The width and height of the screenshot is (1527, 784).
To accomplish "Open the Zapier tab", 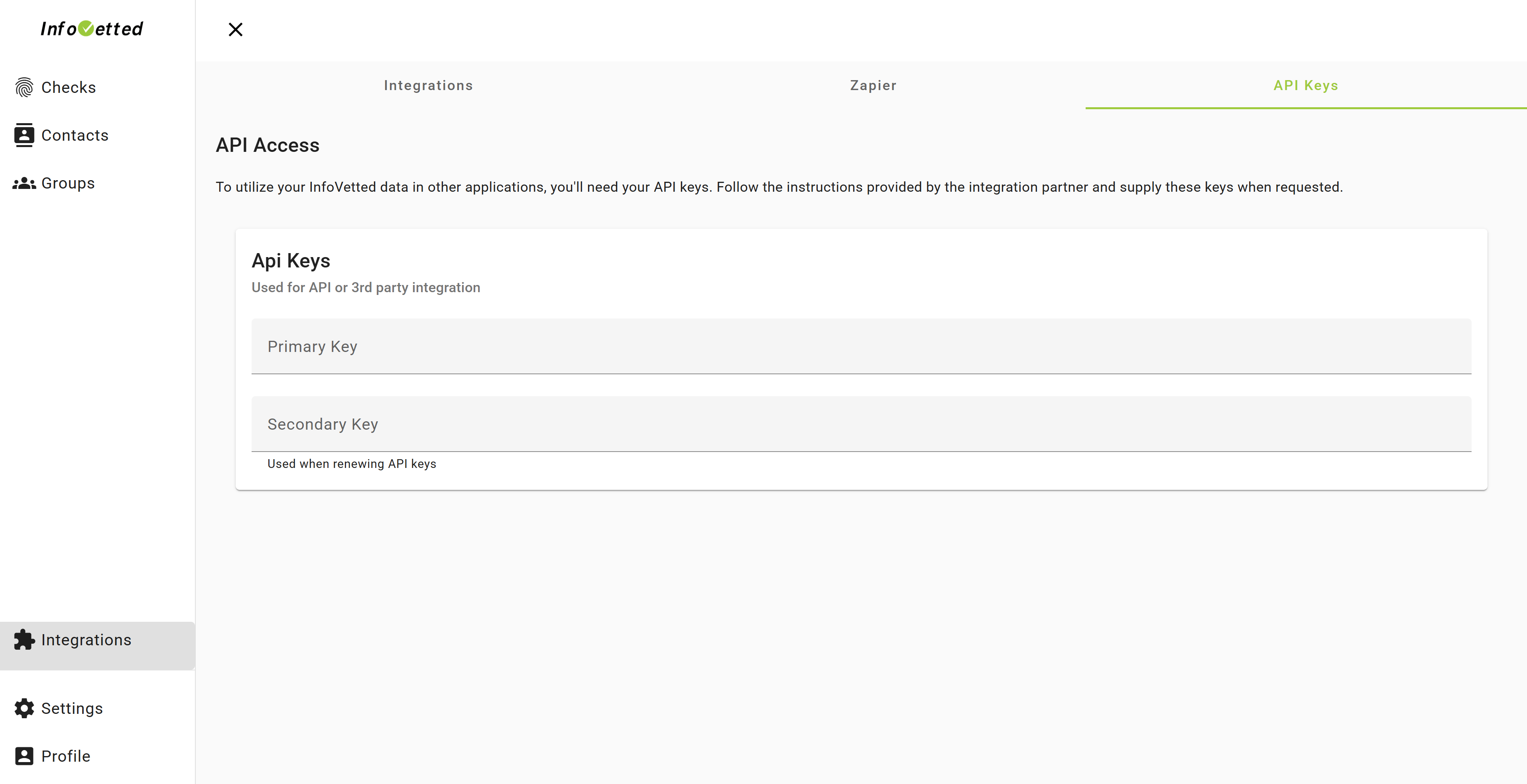I will point(873,85).
